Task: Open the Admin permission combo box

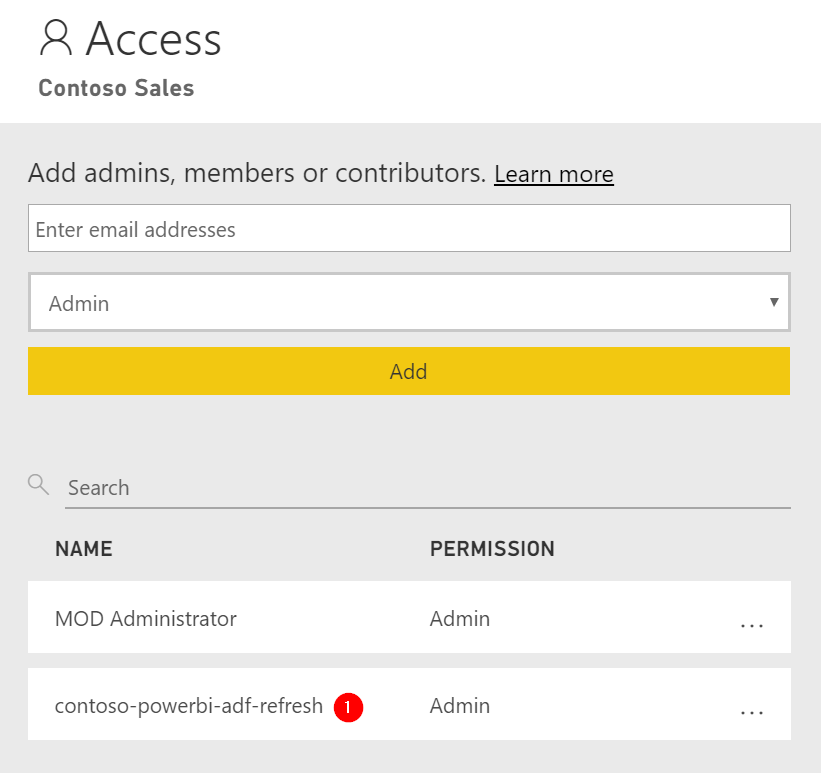Action: coord(409,302)
